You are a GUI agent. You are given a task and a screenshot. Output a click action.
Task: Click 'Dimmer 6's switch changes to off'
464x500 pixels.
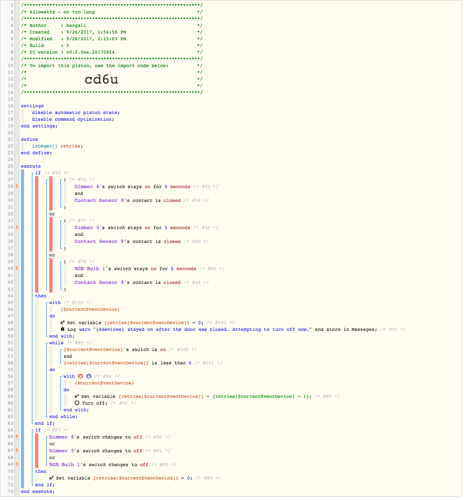click(96, 438)
